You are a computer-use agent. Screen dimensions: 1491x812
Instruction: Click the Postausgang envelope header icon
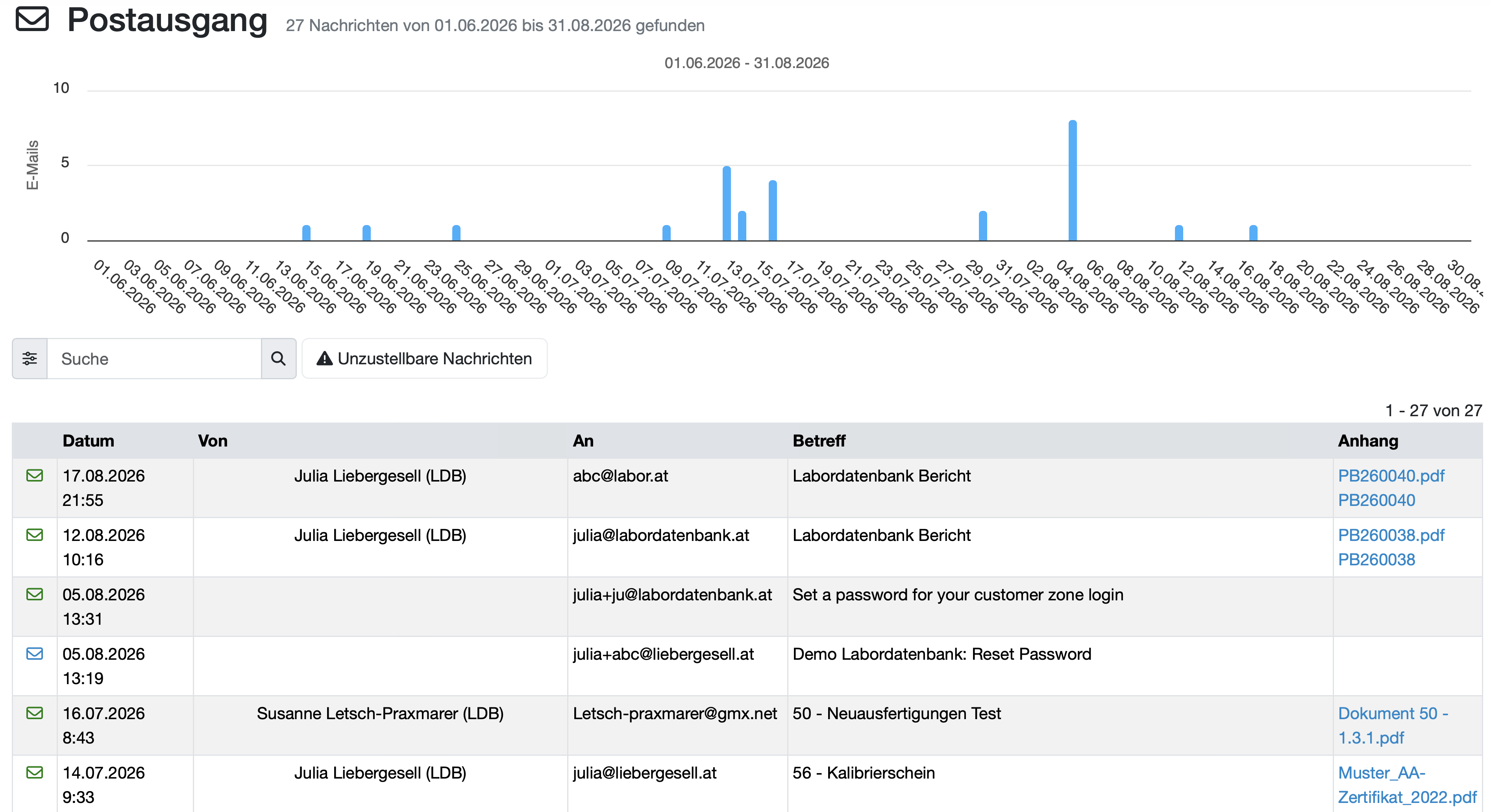[x=32, y=19]
